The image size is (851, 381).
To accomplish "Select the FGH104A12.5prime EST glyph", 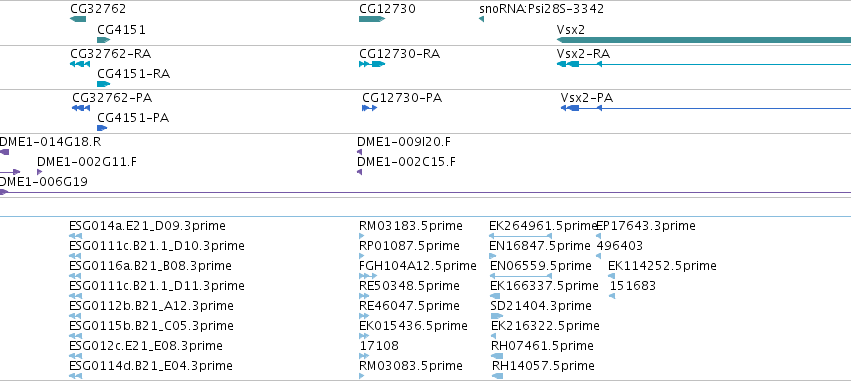I will point(368,276).
